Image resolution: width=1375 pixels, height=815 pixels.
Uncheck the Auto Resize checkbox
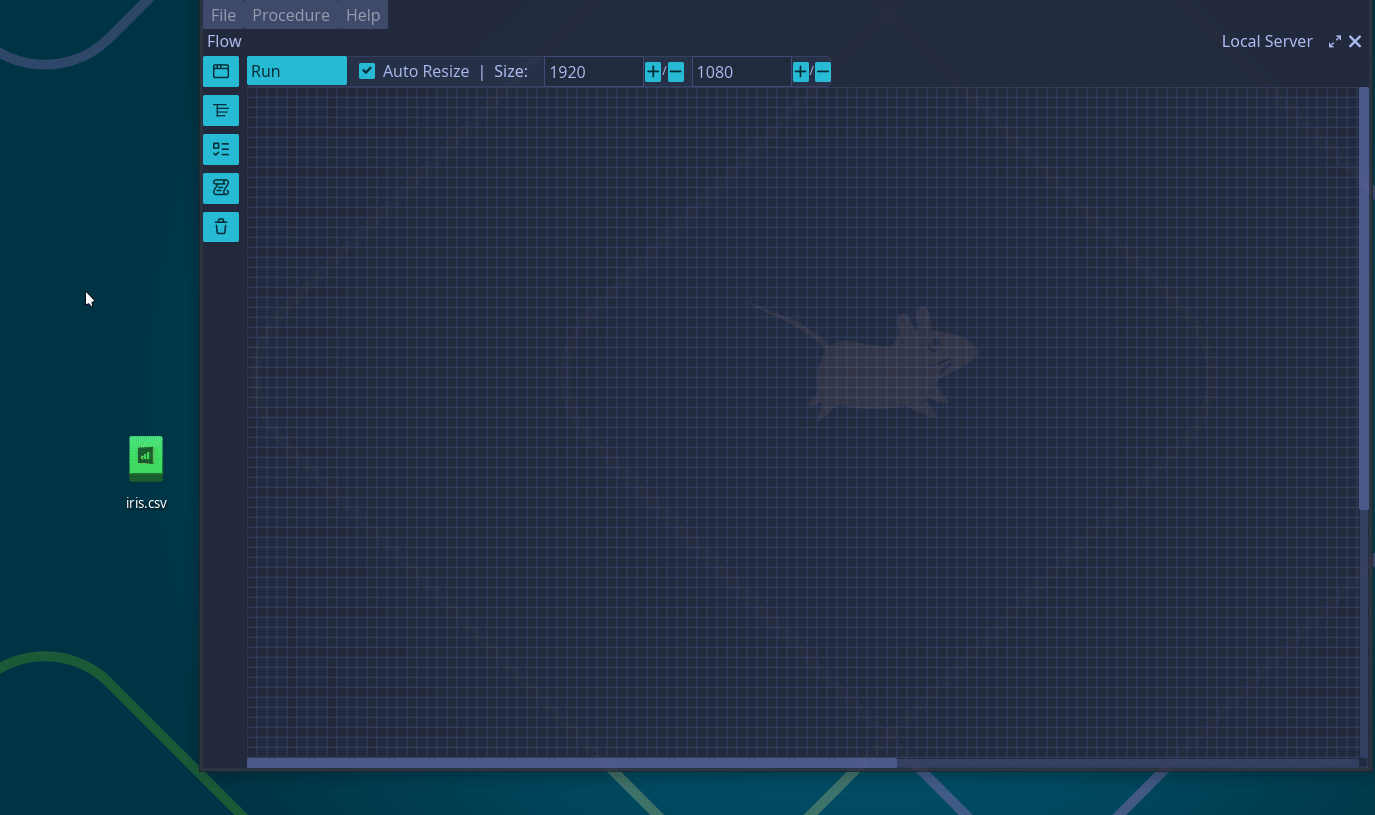[x=367, y=71]
